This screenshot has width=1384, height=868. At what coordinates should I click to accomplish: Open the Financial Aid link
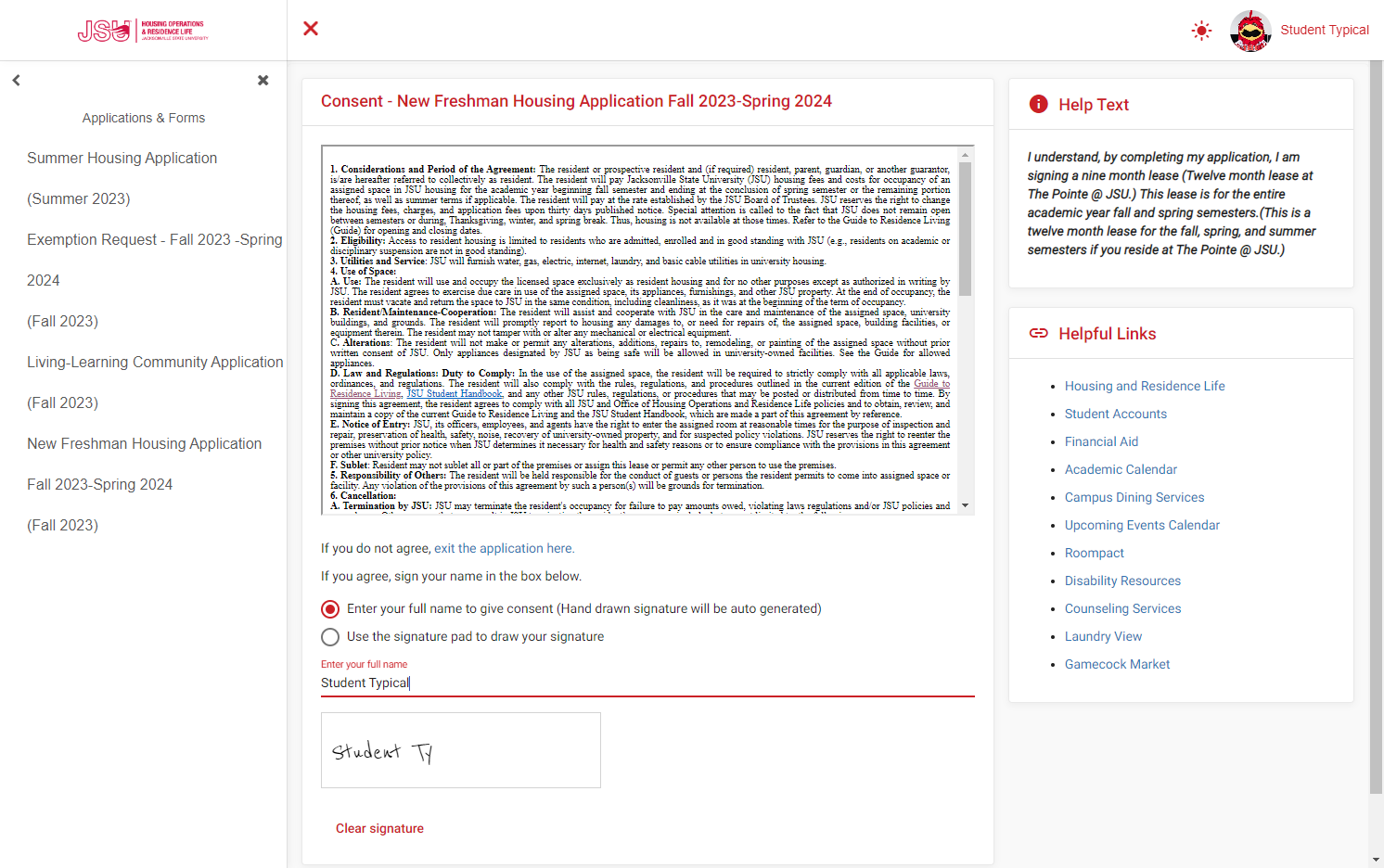tap(1101, 441)
